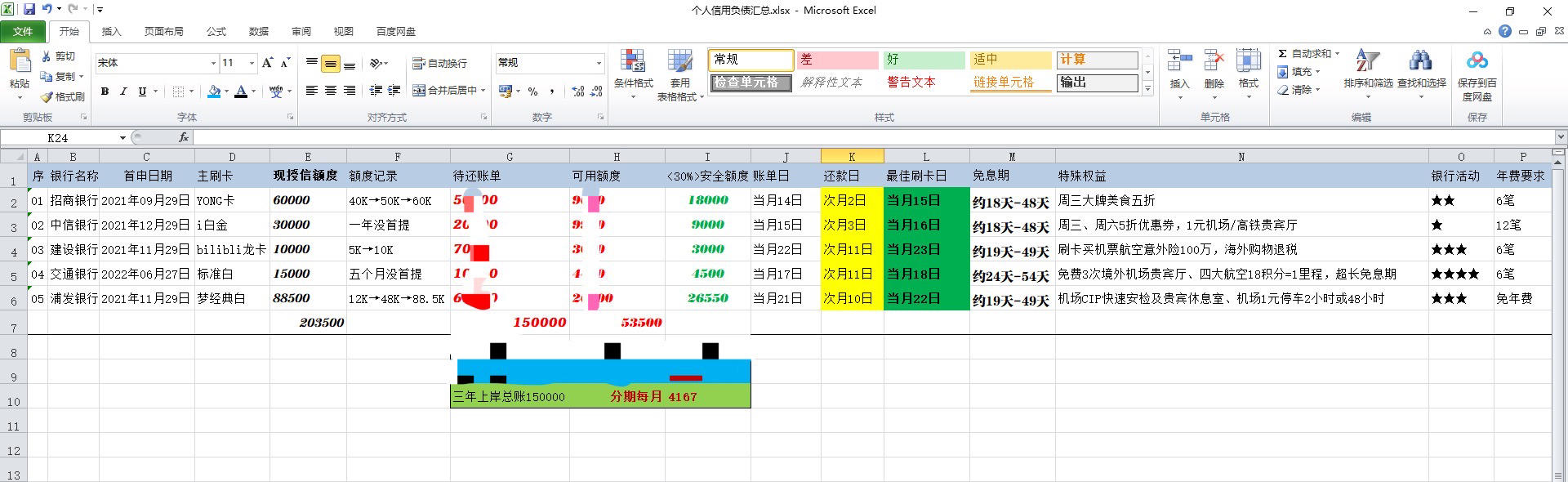Open the 格式 cell format menu
This screenshot has height=482, width=1568.
tap(1248, 75)
